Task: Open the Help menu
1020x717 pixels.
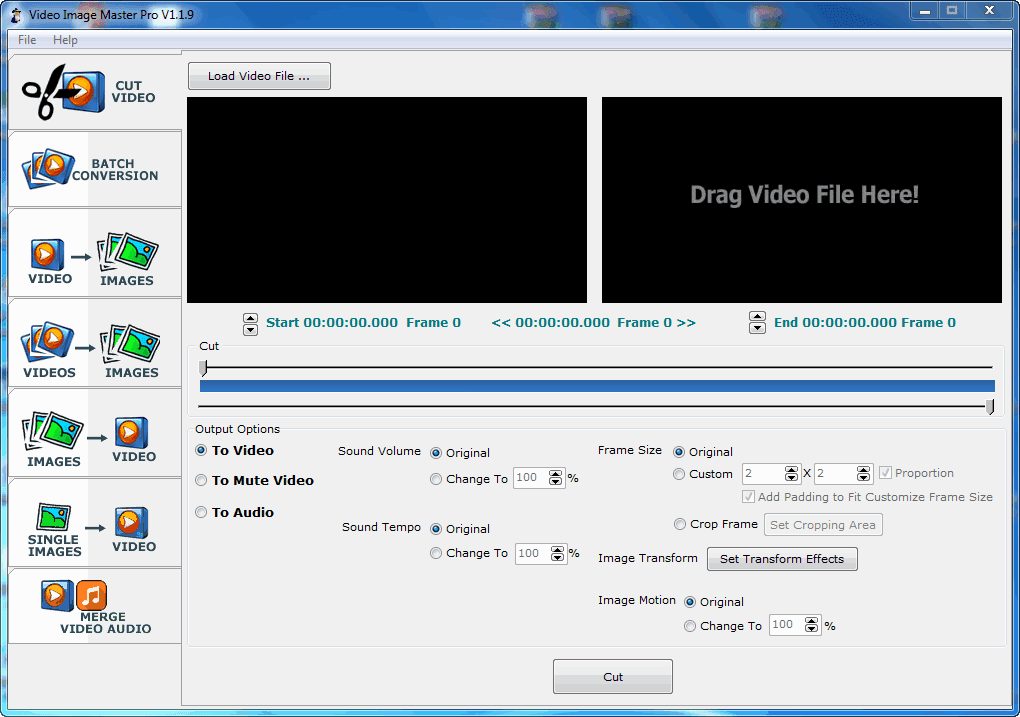Action: coord(65,40)
